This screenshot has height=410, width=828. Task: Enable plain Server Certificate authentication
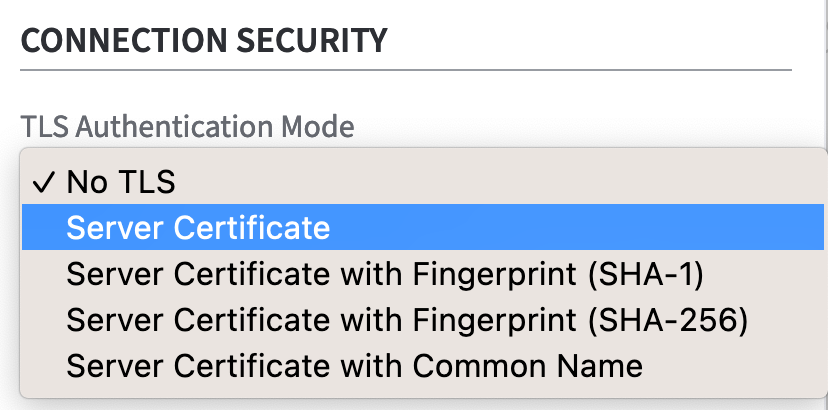[198, 228]
